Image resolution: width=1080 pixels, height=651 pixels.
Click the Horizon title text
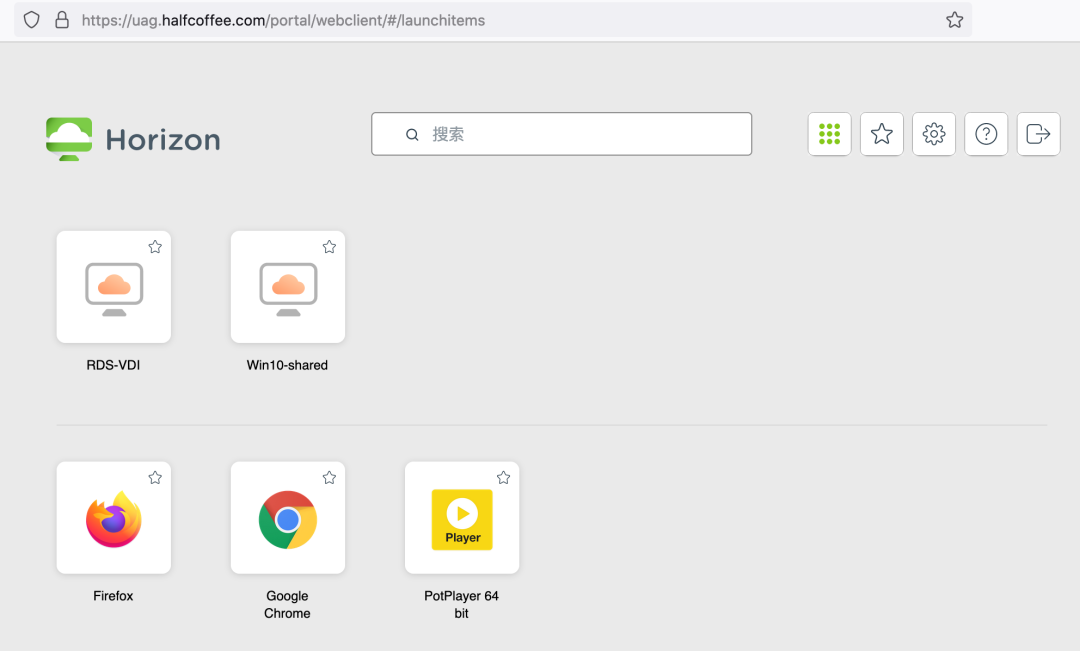click(163, 140)
